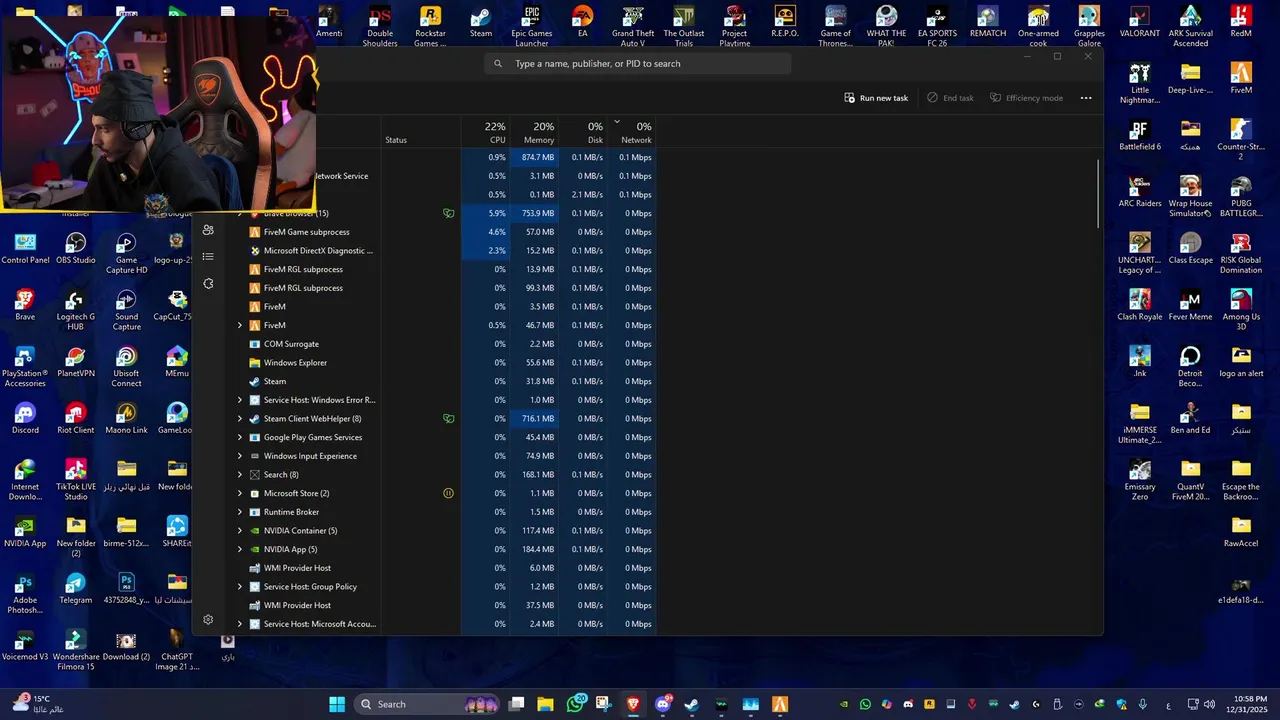1280x720 pixels.
Task: Click the End task button
Action: click(x=950, y=98)
